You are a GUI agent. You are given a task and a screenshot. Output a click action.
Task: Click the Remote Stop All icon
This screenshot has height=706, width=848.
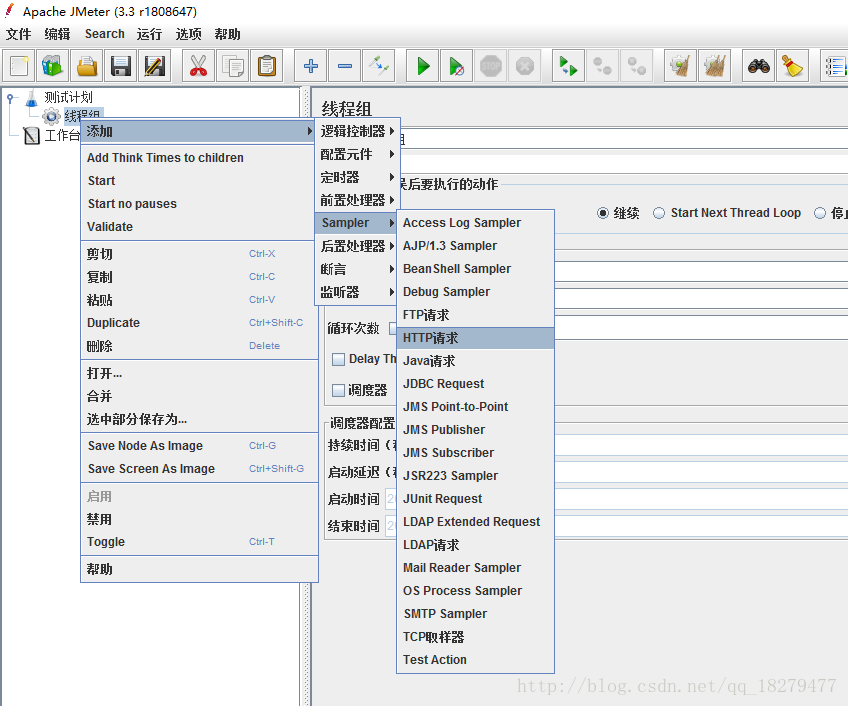602,66
